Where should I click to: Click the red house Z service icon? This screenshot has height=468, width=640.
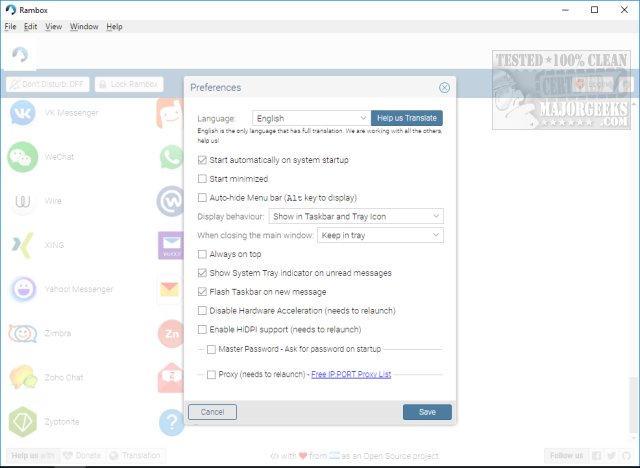[171, 377]
